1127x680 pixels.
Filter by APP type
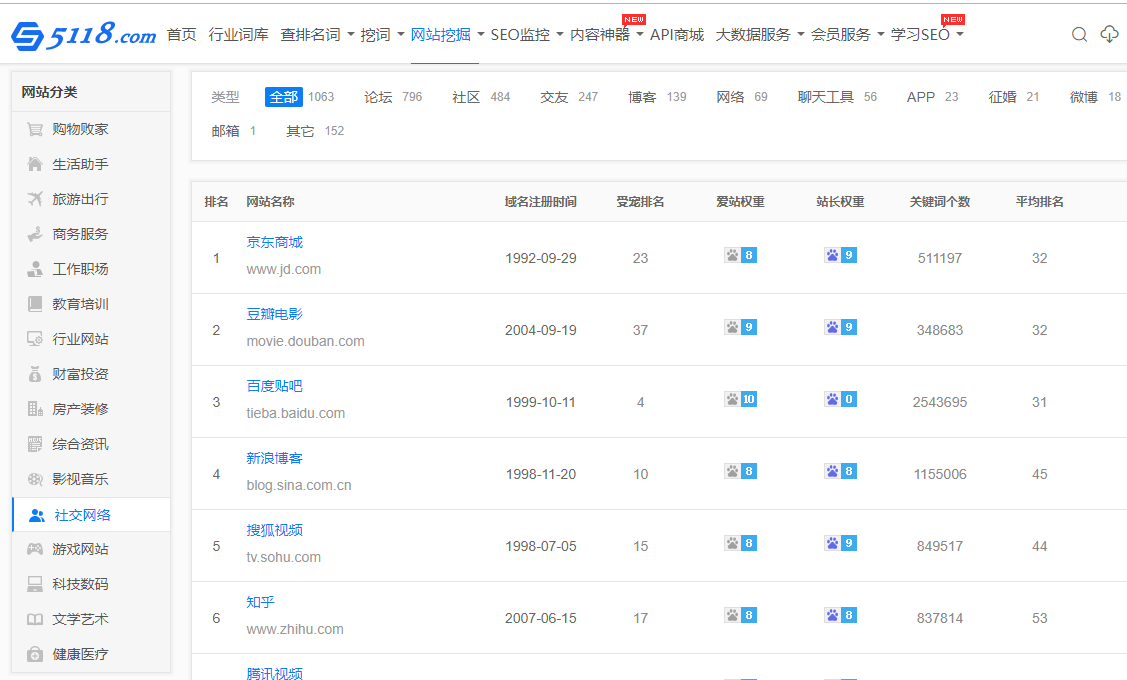pos(921,97)
